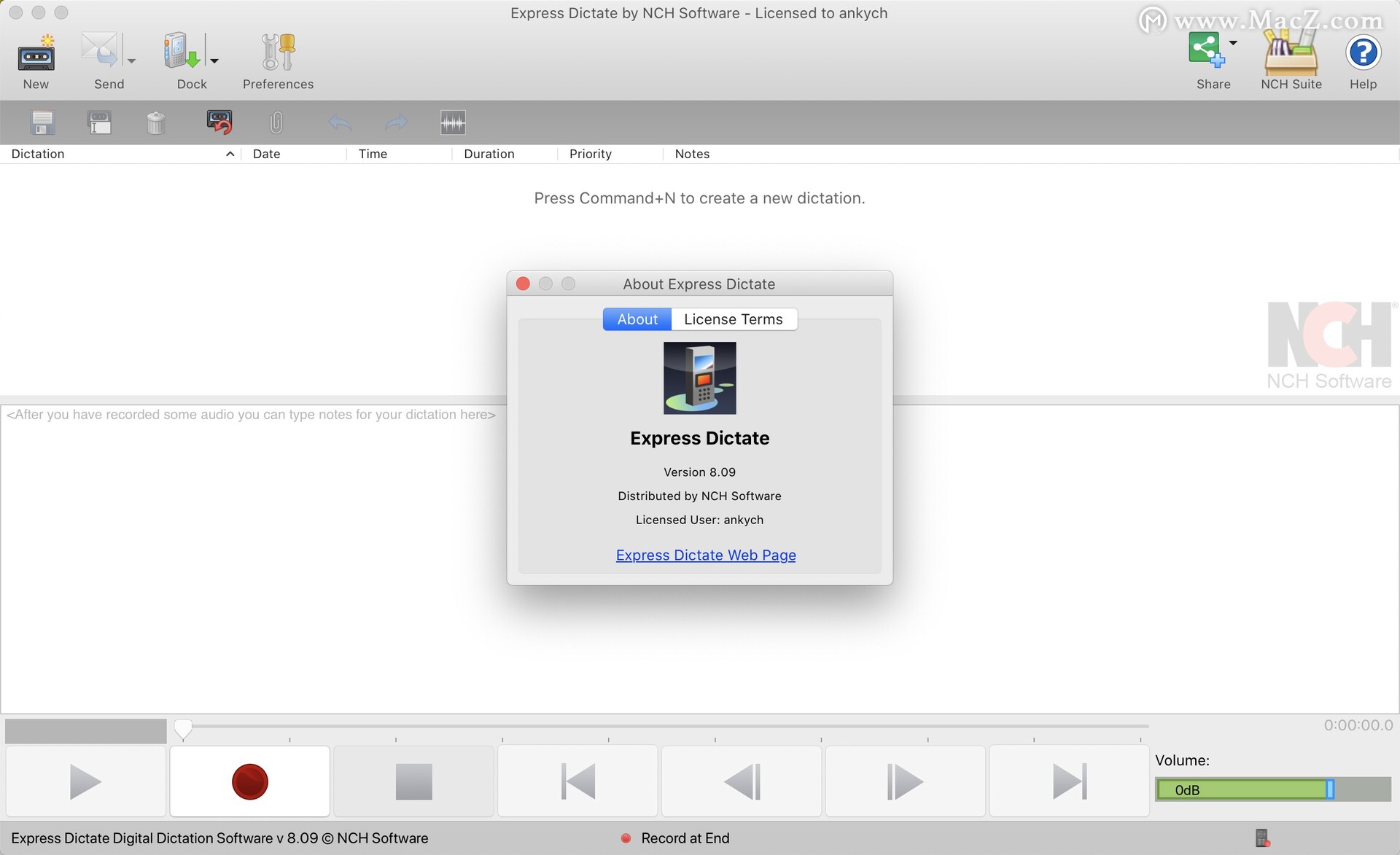This screenshot has width=1400, height=855.
Task: Click the recorder status icon in status bar
Action: (x=1262, y=838)
